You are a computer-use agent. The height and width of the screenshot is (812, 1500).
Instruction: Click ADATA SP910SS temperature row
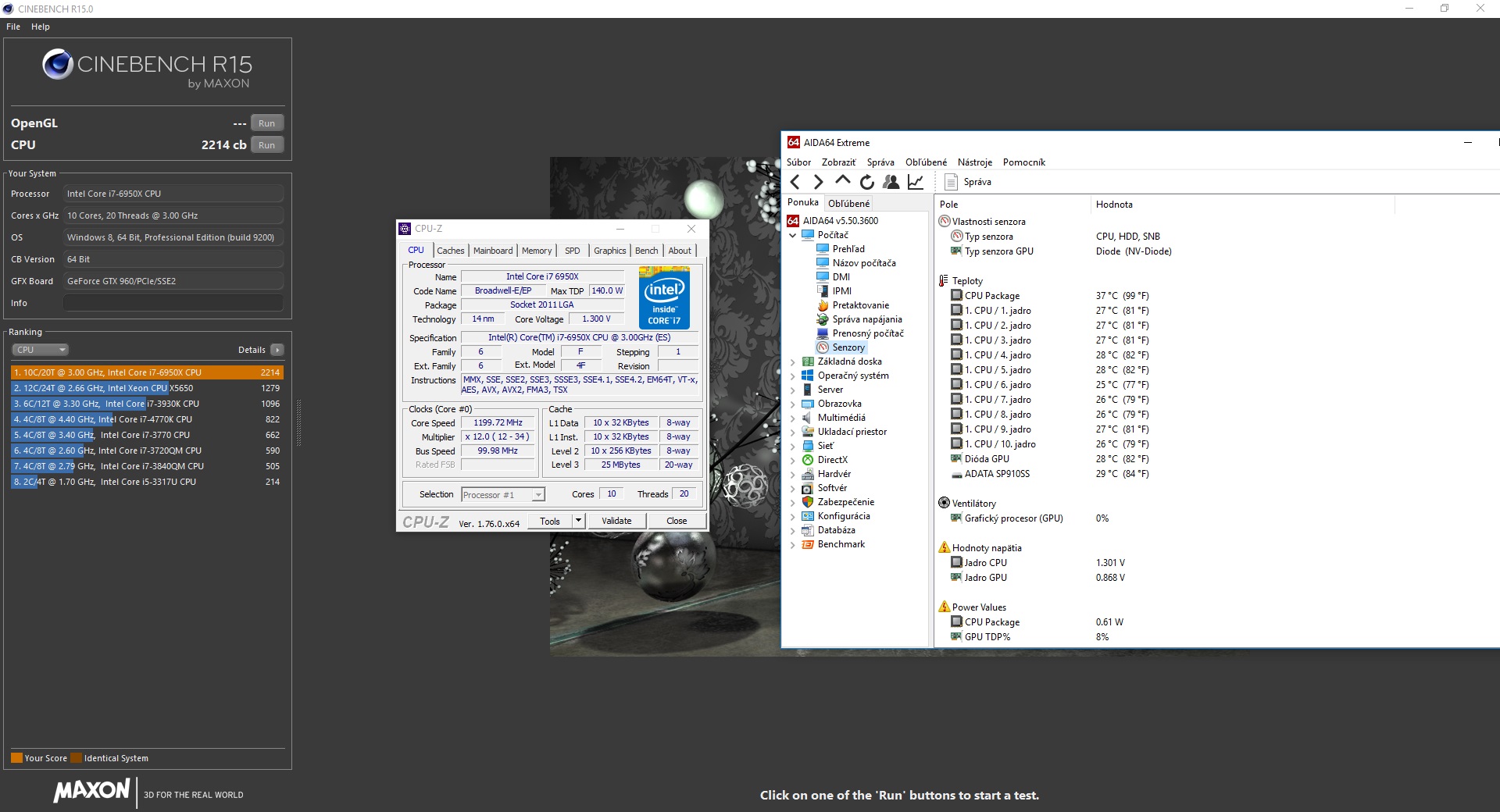1049,474
